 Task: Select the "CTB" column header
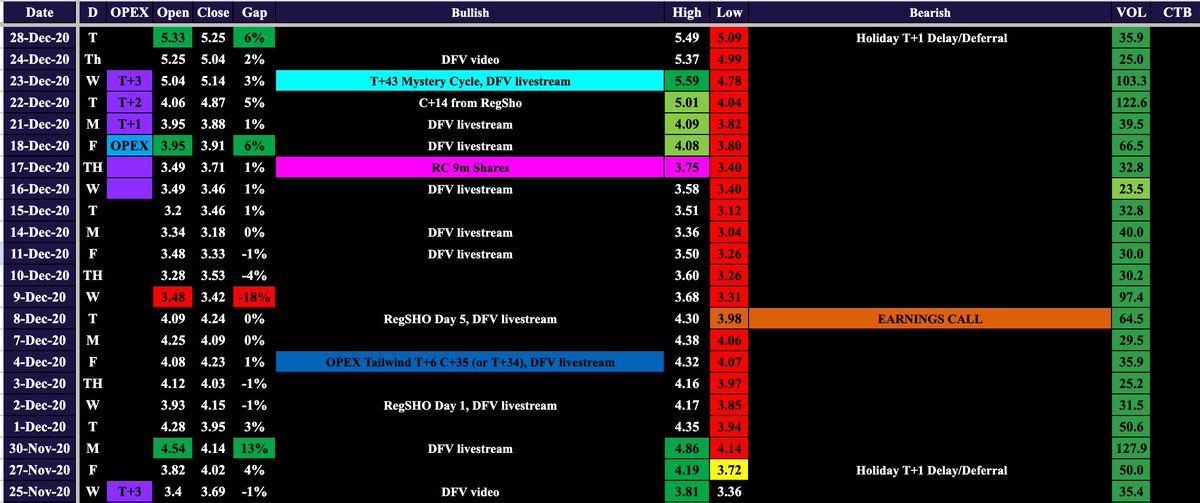point(1170,14)
